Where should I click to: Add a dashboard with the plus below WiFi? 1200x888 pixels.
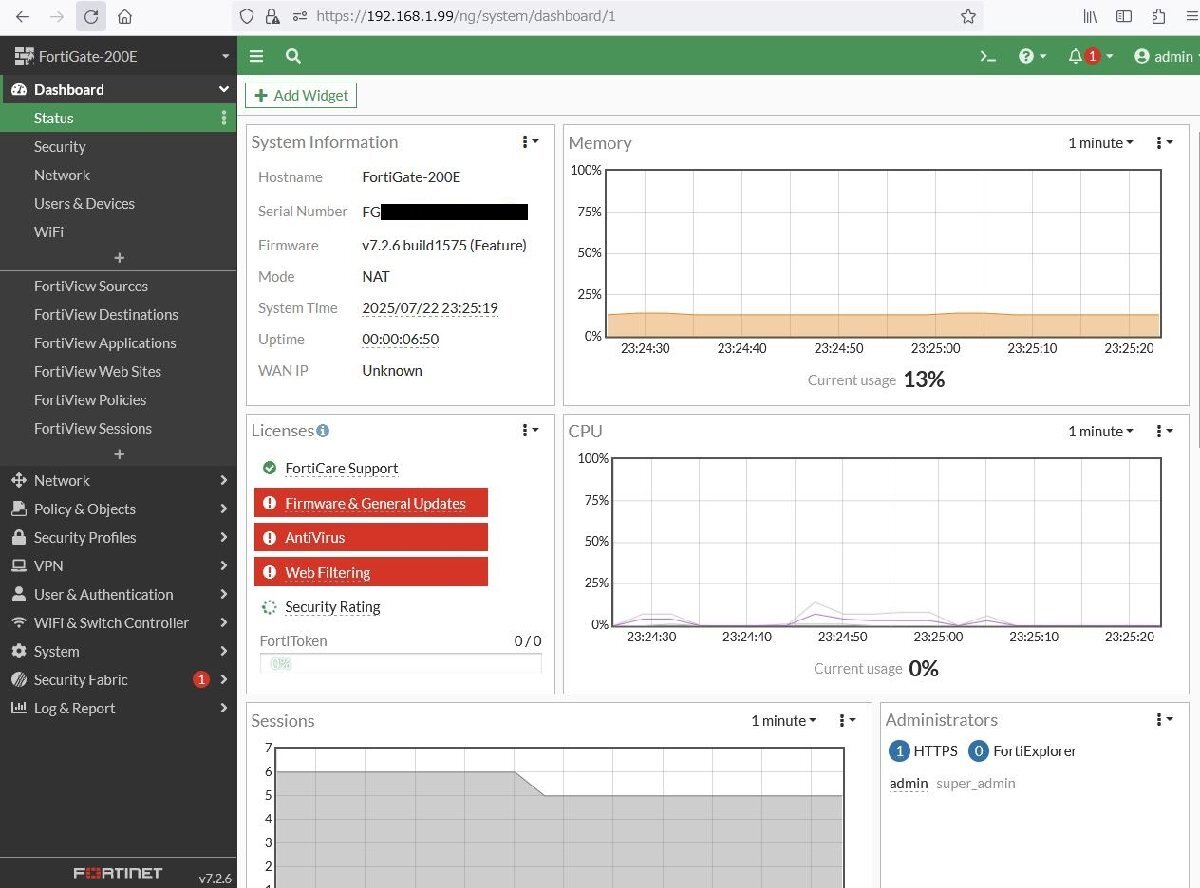119,258
